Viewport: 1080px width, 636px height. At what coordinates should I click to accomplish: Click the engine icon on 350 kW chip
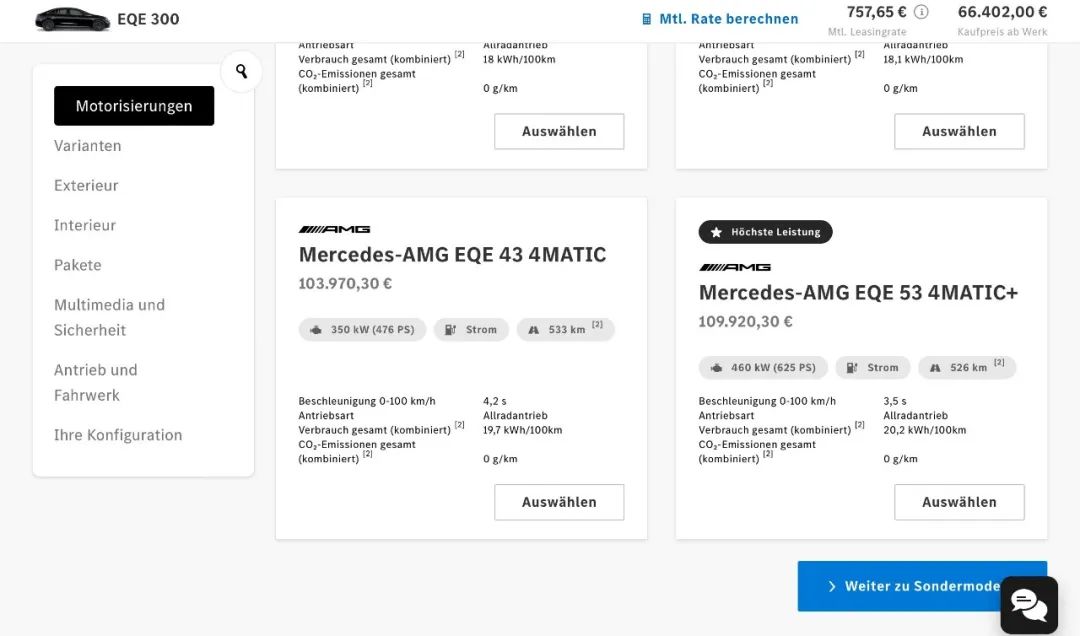tap(315, 330)
